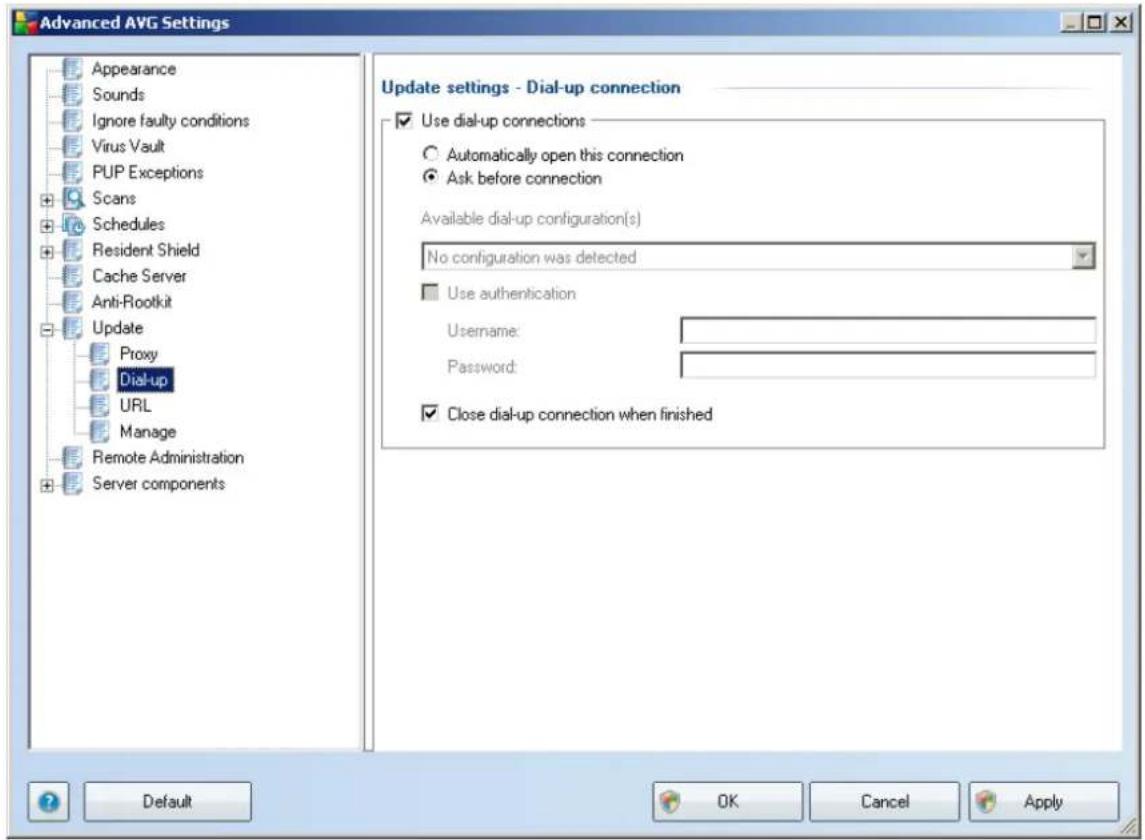This screenshot has height=840, width=1145.
Task: Expand the Server components tree node
Action: pos(47,485)
